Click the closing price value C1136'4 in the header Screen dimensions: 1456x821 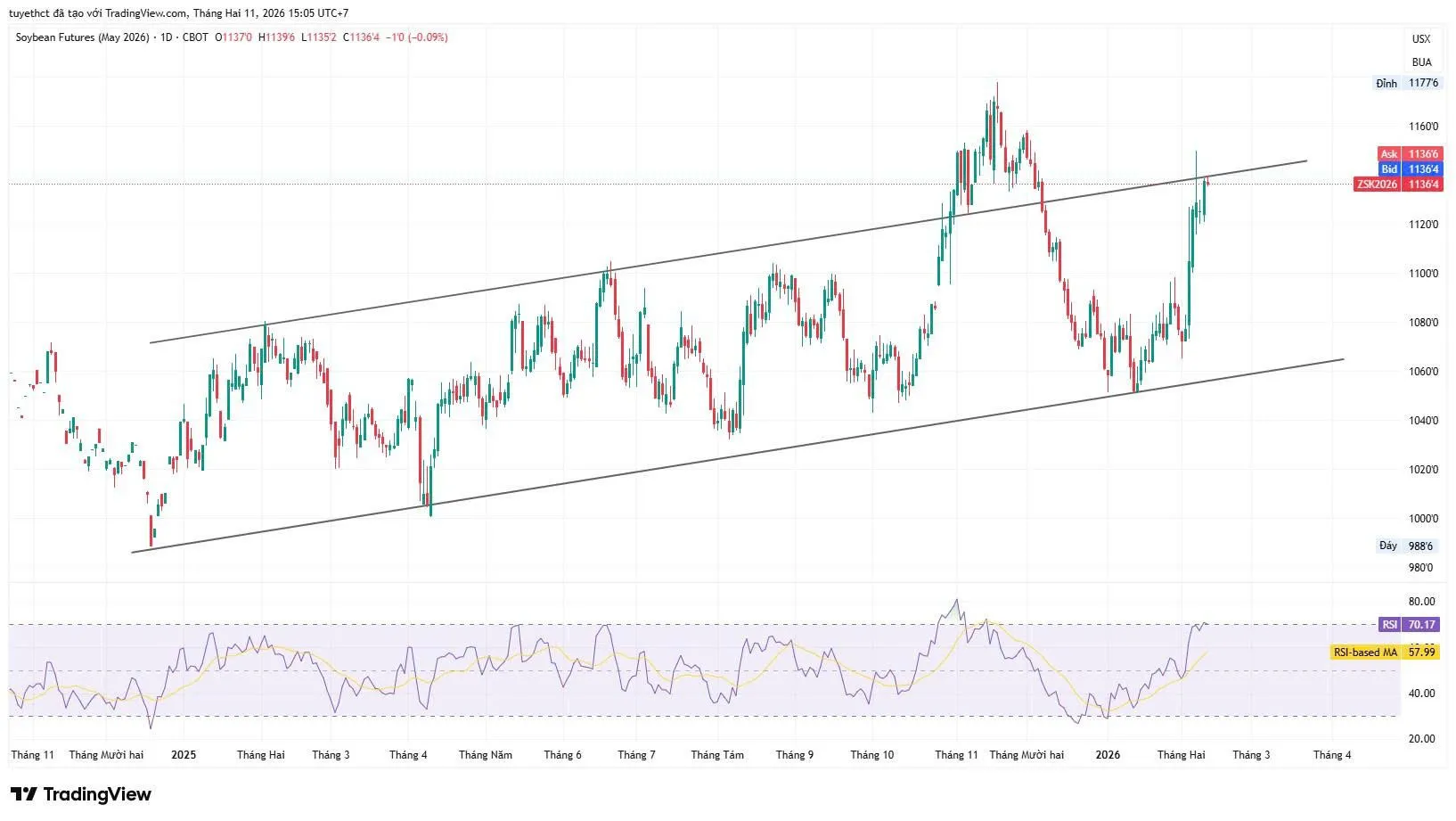pyautogui.click(x=365, y=37)
